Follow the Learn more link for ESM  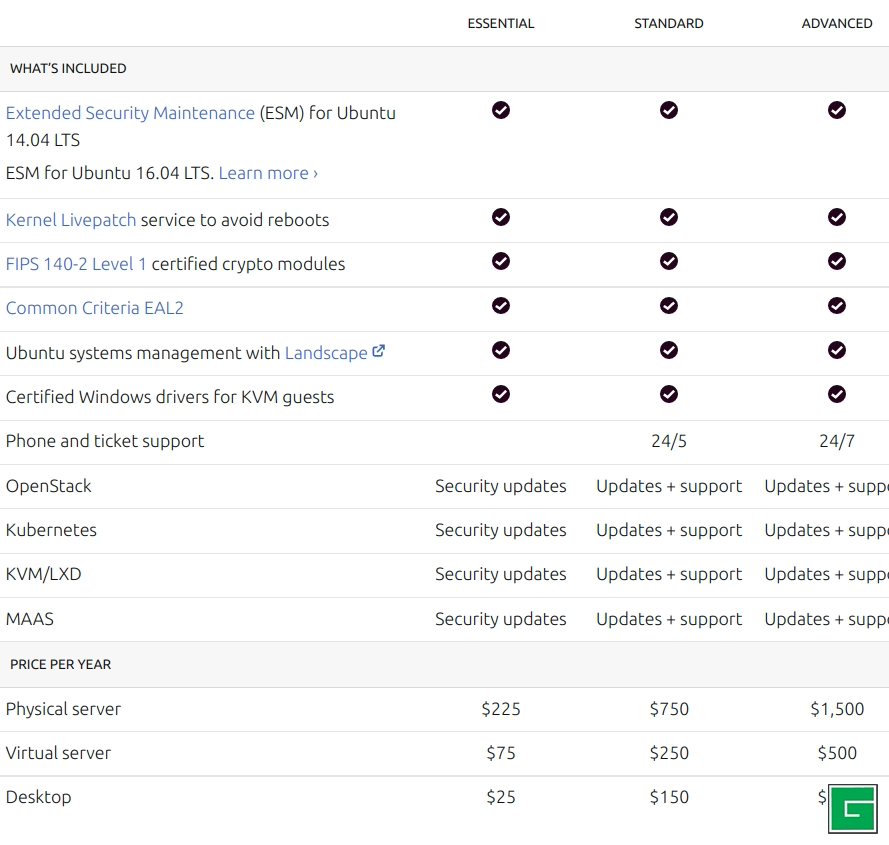(x=268, y=173)
